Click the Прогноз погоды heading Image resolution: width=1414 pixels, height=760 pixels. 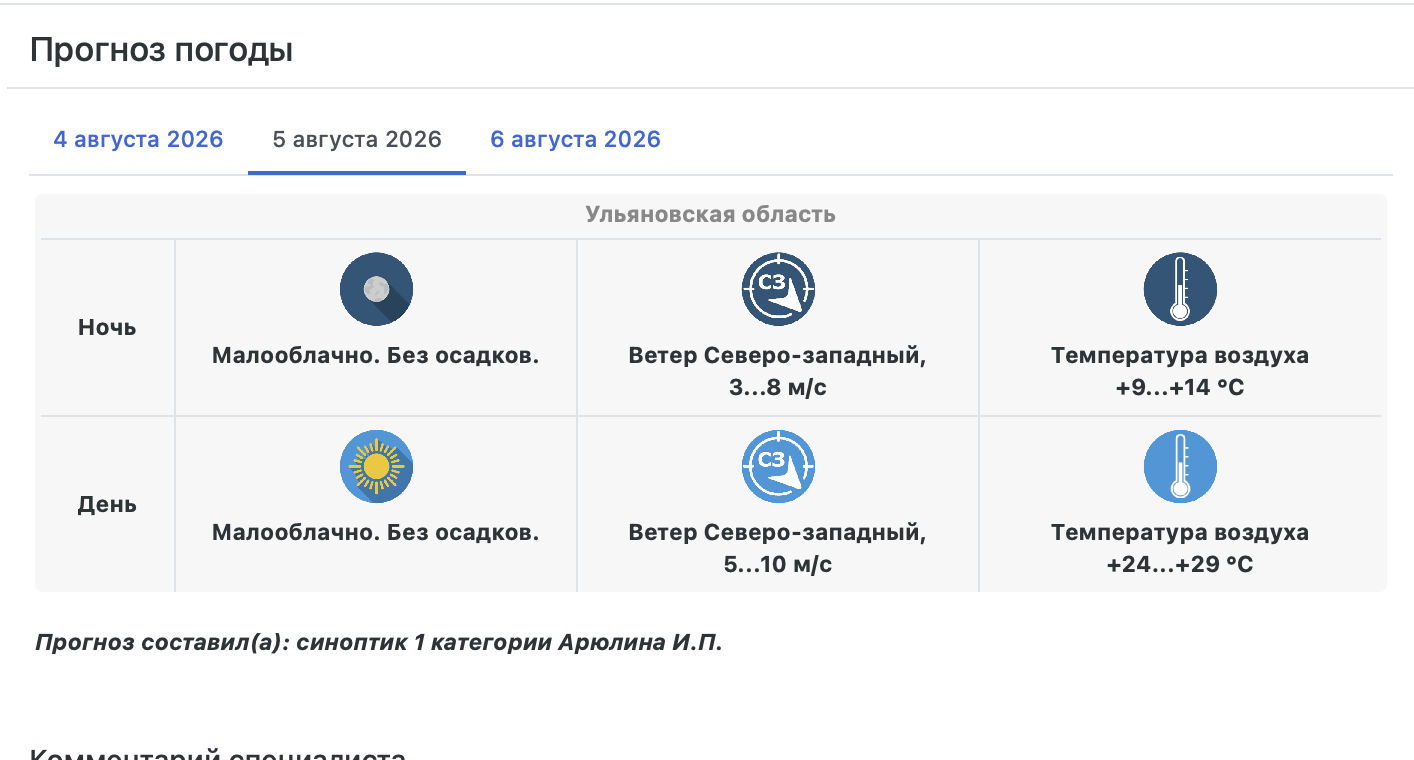point(161,49)
